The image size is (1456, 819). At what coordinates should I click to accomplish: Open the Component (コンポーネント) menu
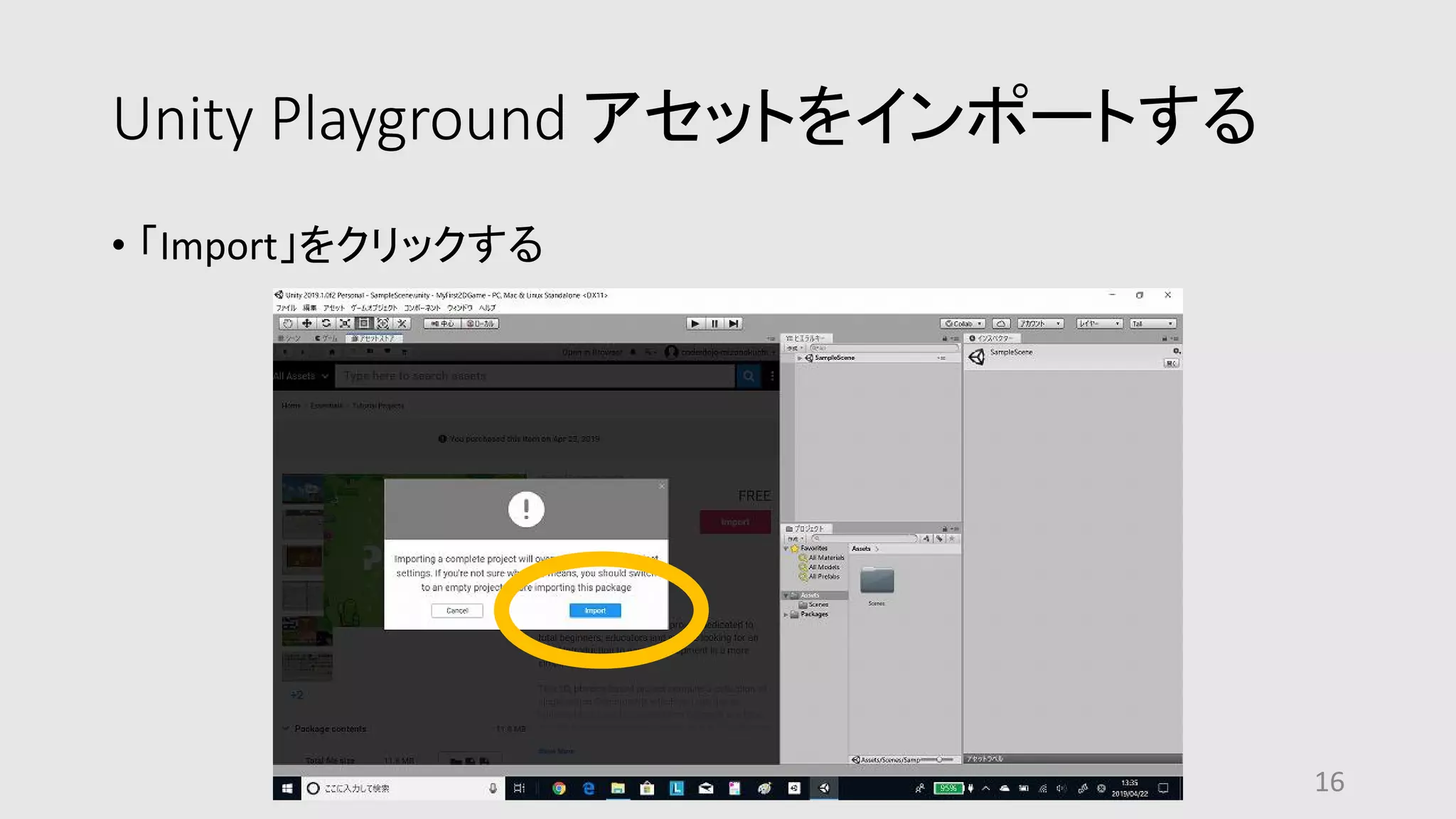422,308
